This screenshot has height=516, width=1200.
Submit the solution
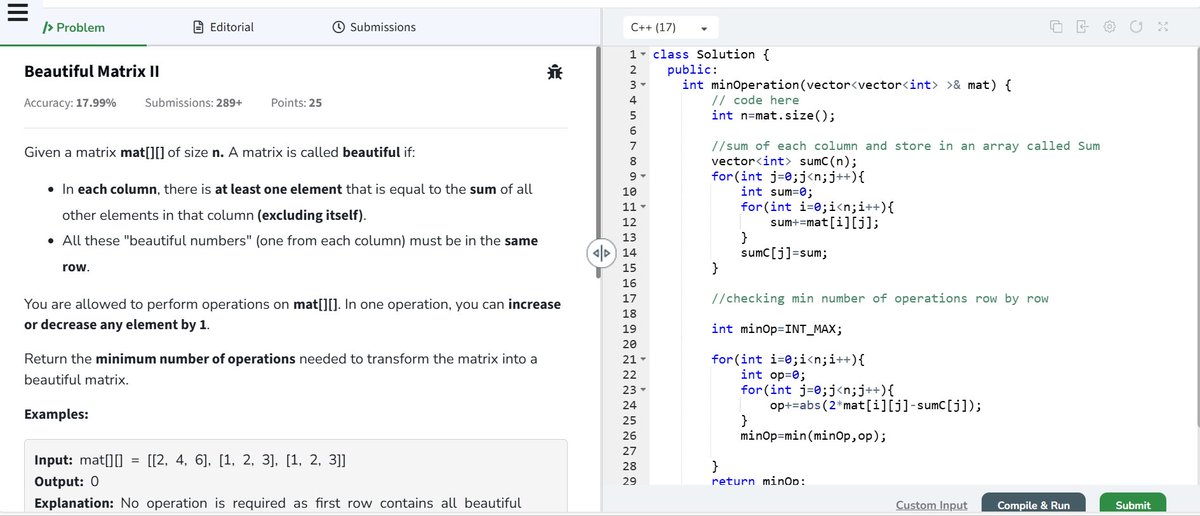coord(1132,505)
